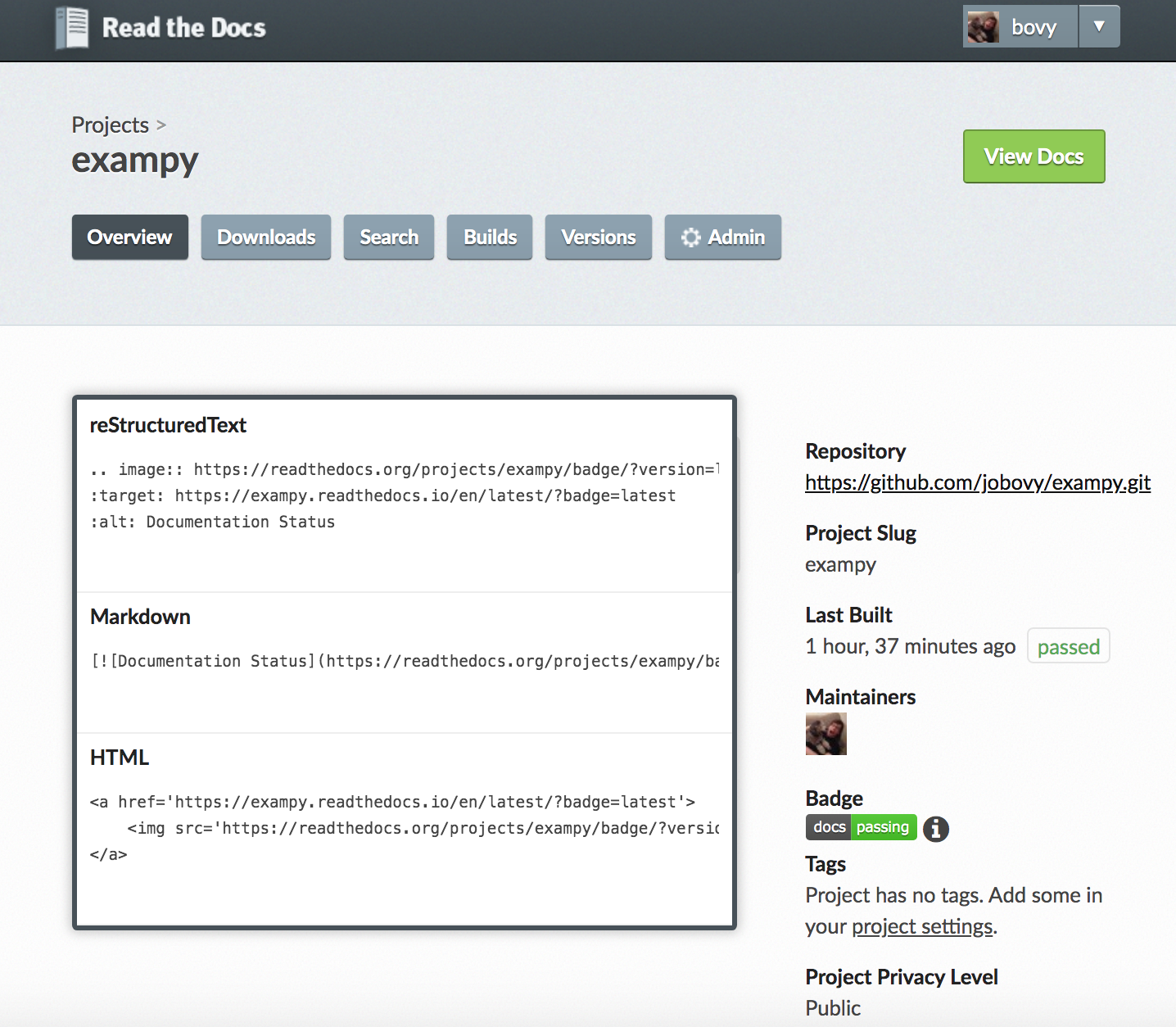Open the exampy GitHub repository link
1176x1027 pixels.
click(x=978, y=482)
